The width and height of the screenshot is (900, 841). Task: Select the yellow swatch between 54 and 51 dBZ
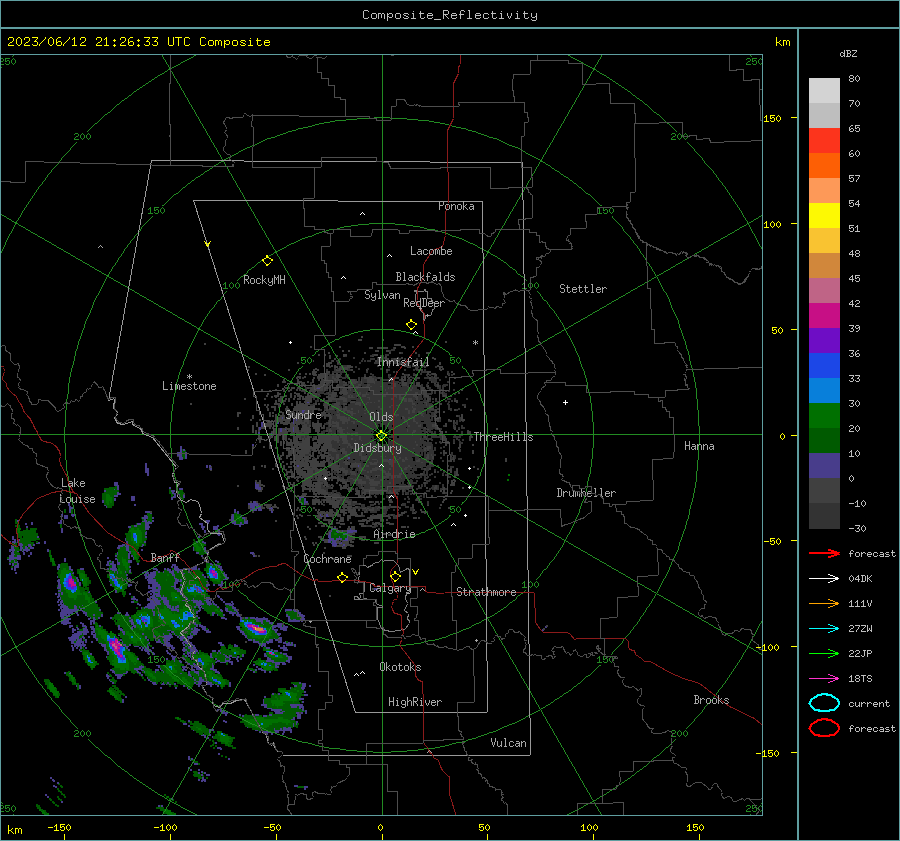click(824, 216)
